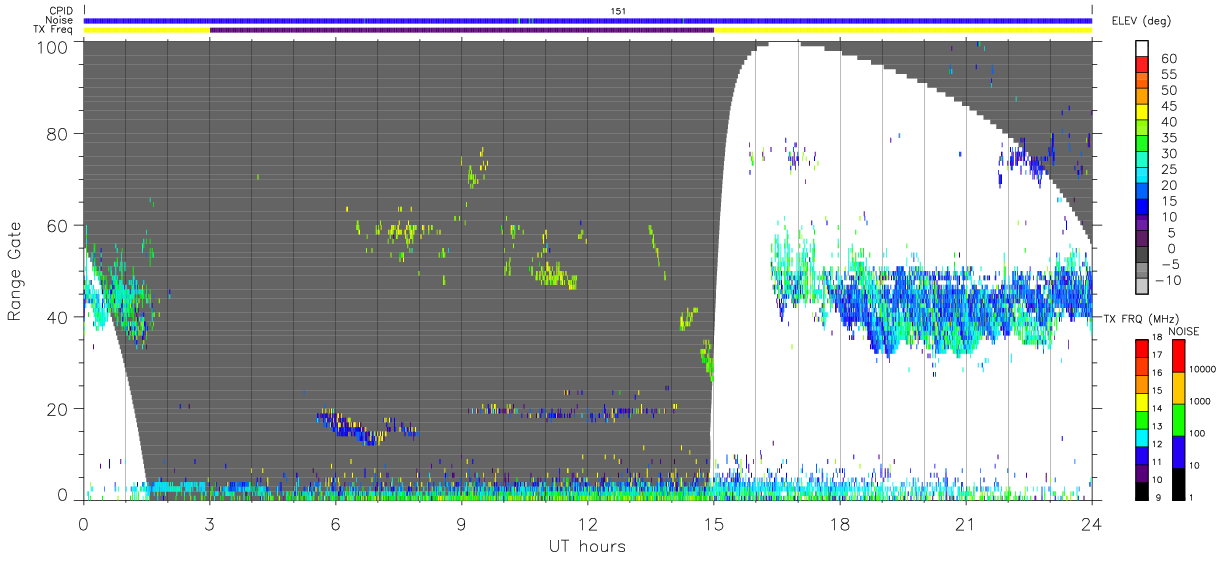Click the 24 tick on UT hours axis
Screen dimensions: 1228x567
(1091, 524)
